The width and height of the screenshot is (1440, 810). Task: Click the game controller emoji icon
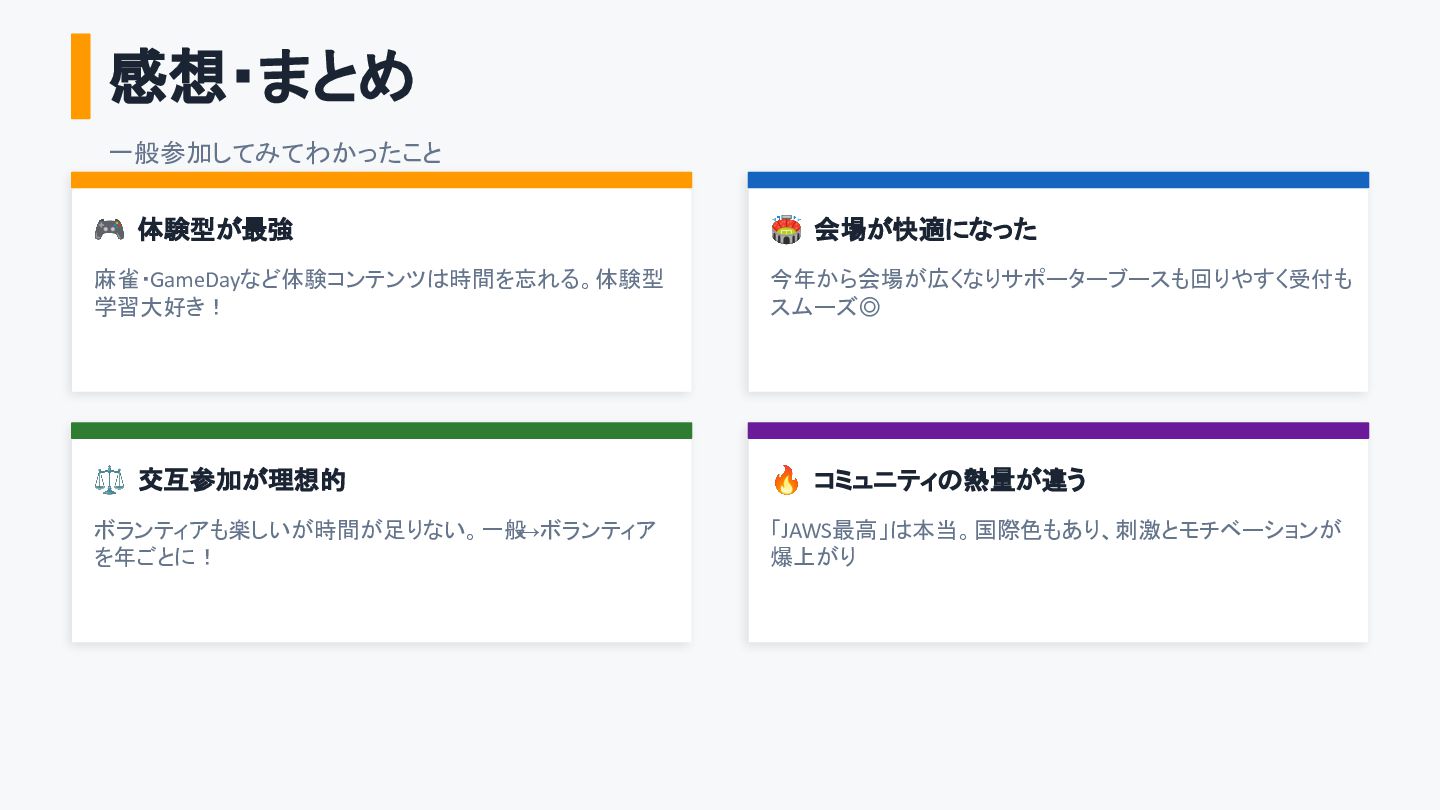109,229
